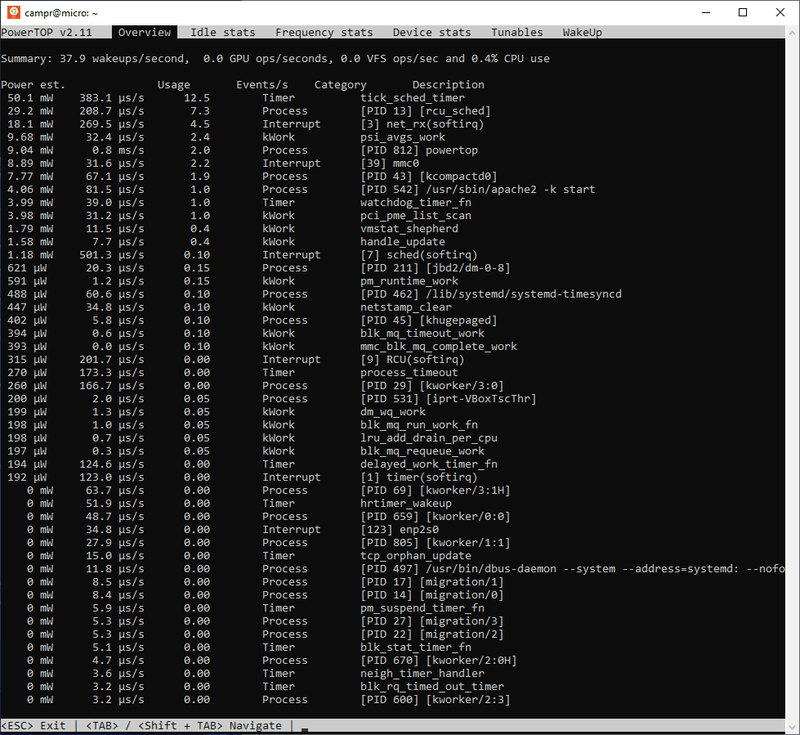800x735 pixels.
Task: Click the [39] mmc0 interrupt entry
Action: [x=389, y=163]
